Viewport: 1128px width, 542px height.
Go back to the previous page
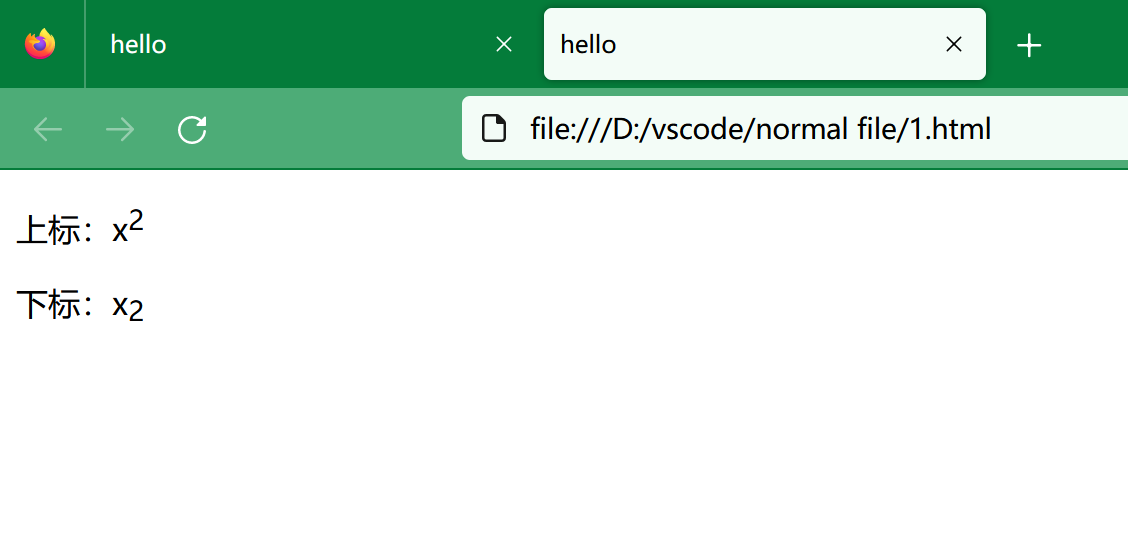[x=48, y=129]
